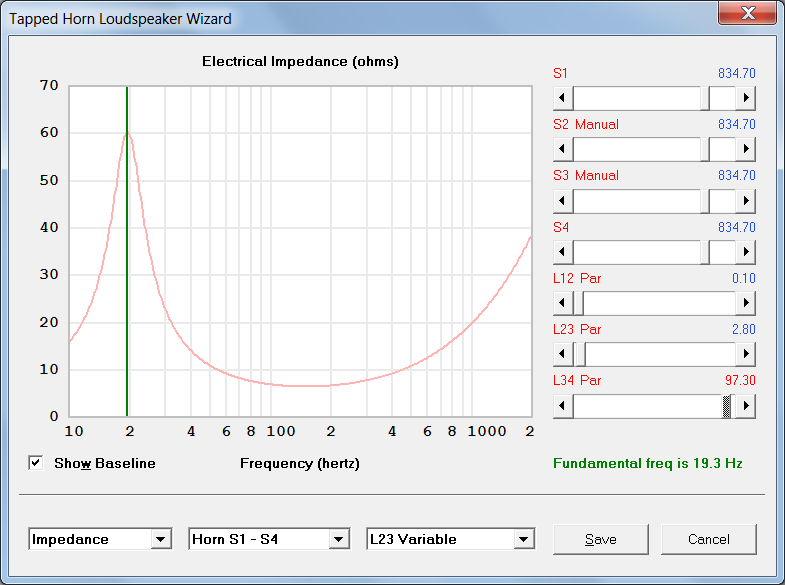Viewport: 785px width, 585px height.
Task: Click the S3 Manual slider thumb
Action: [x=704, y=200]
